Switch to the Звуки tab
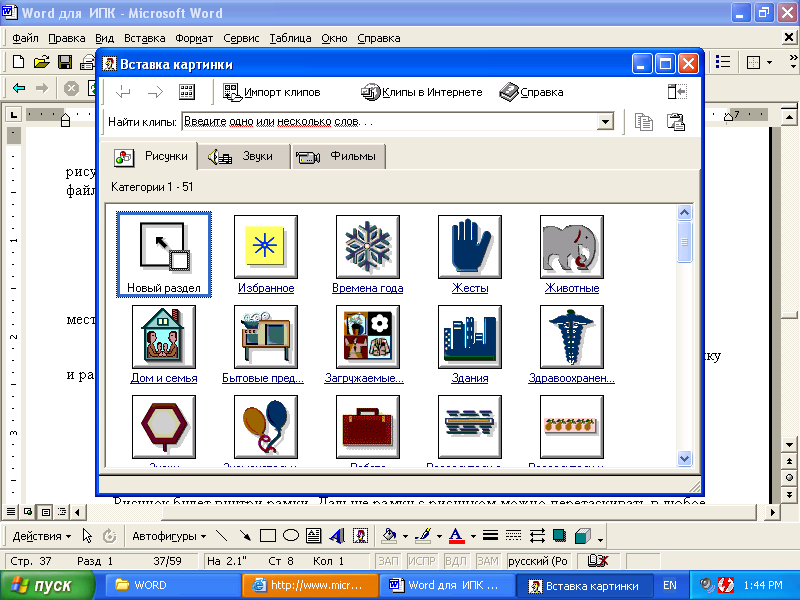Image resolution: width=800 pixels, height=600 pixels. coord(243,157)
